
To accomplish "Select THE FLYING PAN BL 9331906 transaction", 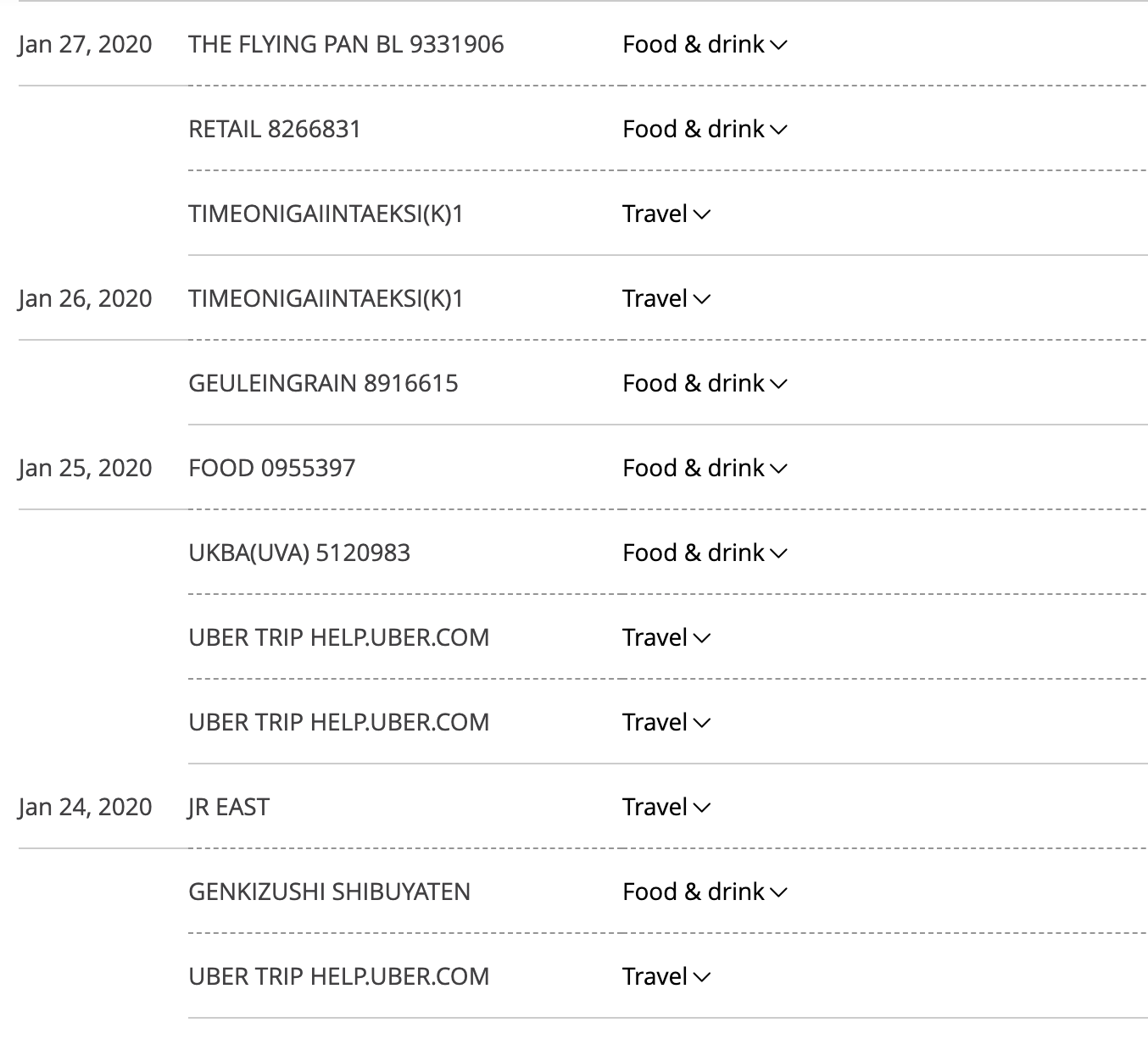I will 346,45.
